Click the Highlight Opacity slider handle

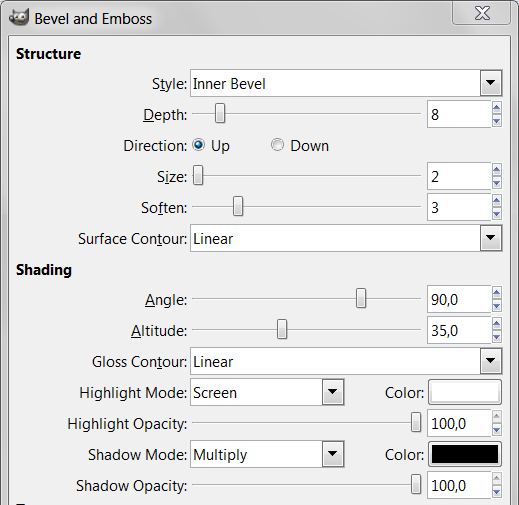tap(416, 422)
